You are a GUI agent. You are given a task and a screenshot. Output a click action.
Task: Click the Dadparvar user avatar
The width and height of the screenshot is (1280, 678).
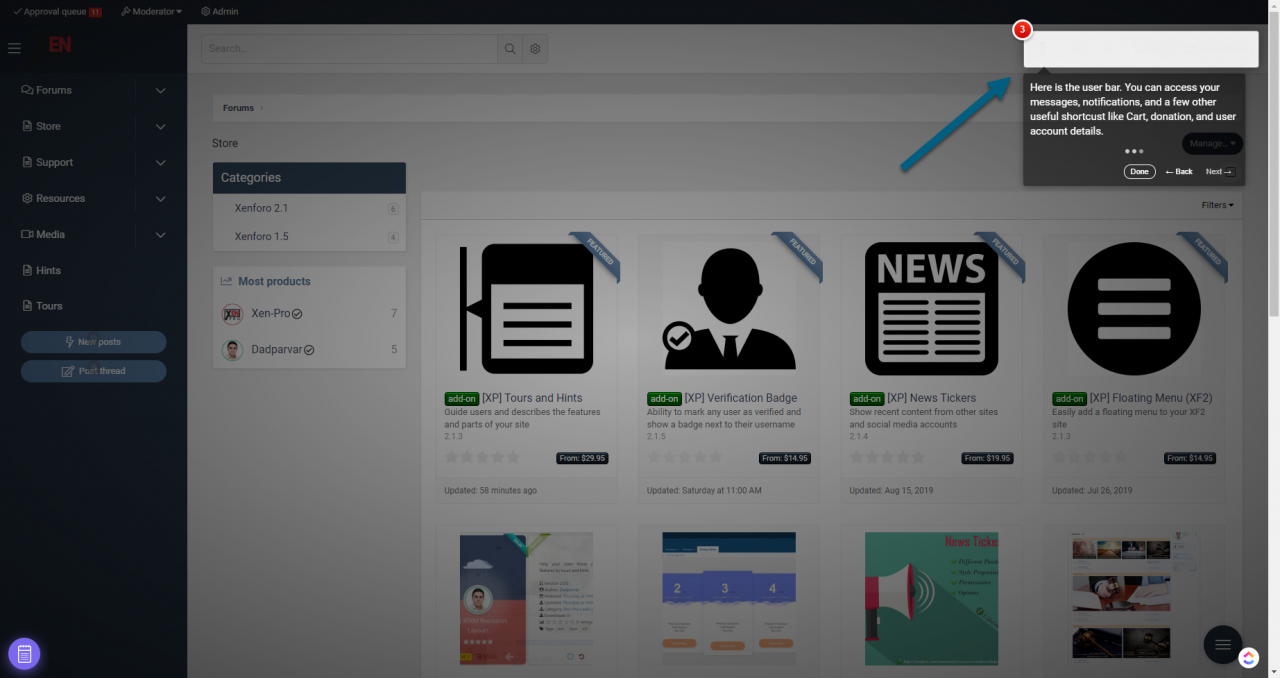pyautogui.click(x=232, y=350)
